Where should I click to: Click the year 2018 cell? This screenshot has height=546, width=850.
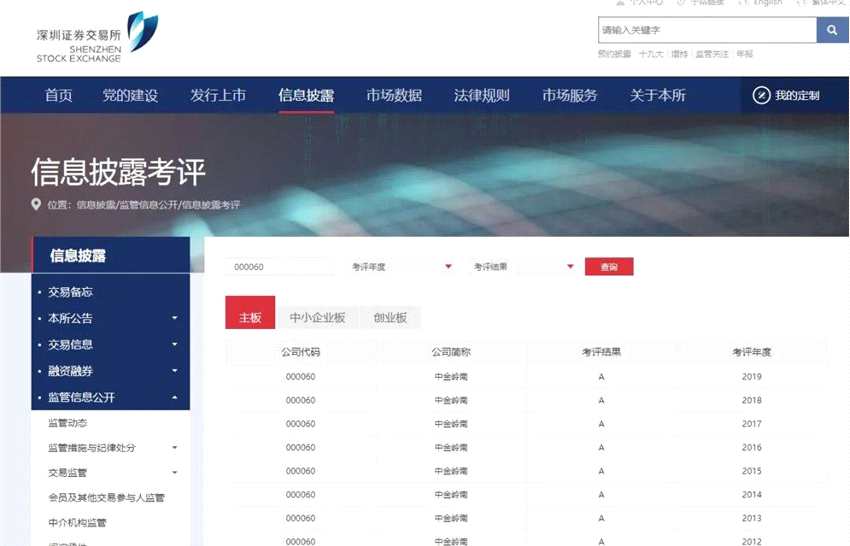point(751,400)
